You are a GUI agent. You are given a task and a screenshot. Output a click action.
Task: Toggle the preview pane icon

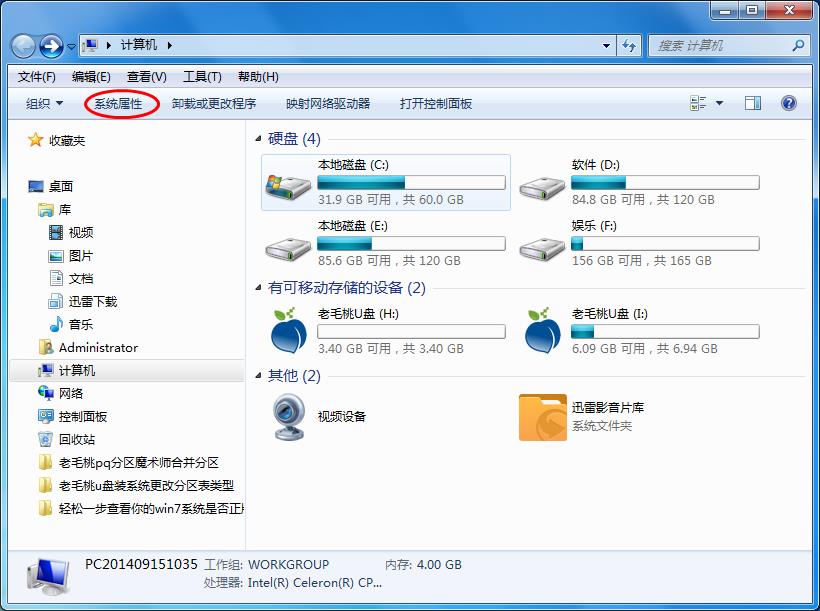click(x=753, y=101)
